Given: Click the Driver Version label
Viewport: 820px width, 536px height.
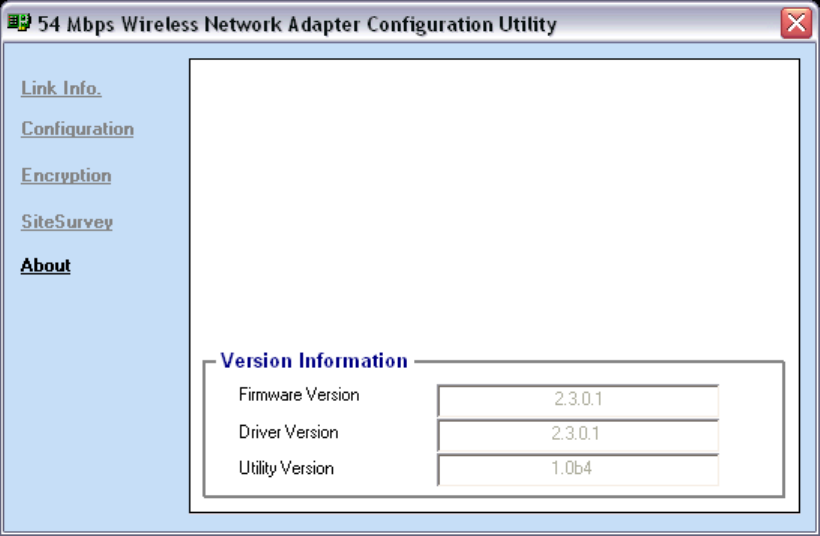Looking at the screenshot, I should [x=288, y=432].
